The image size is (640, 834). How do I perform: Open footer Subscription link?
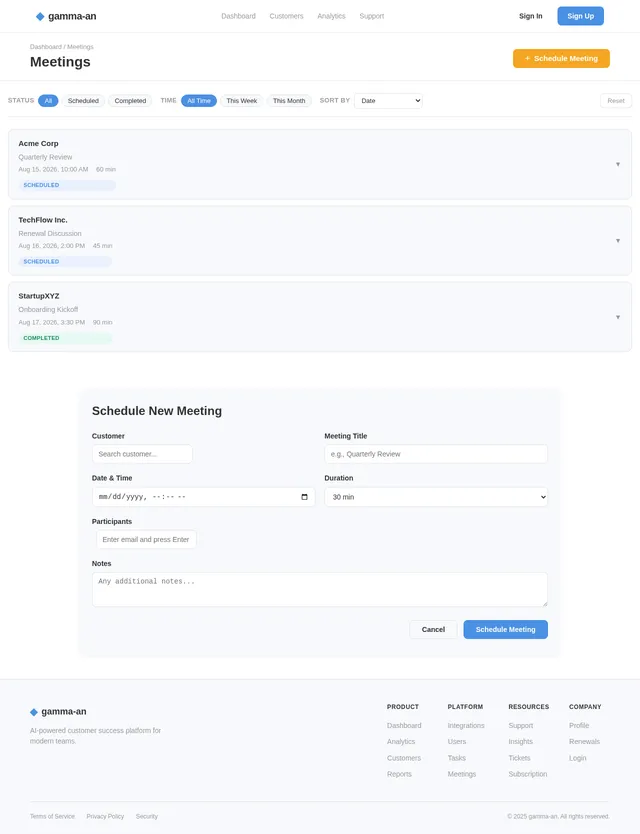pos(528,774)
